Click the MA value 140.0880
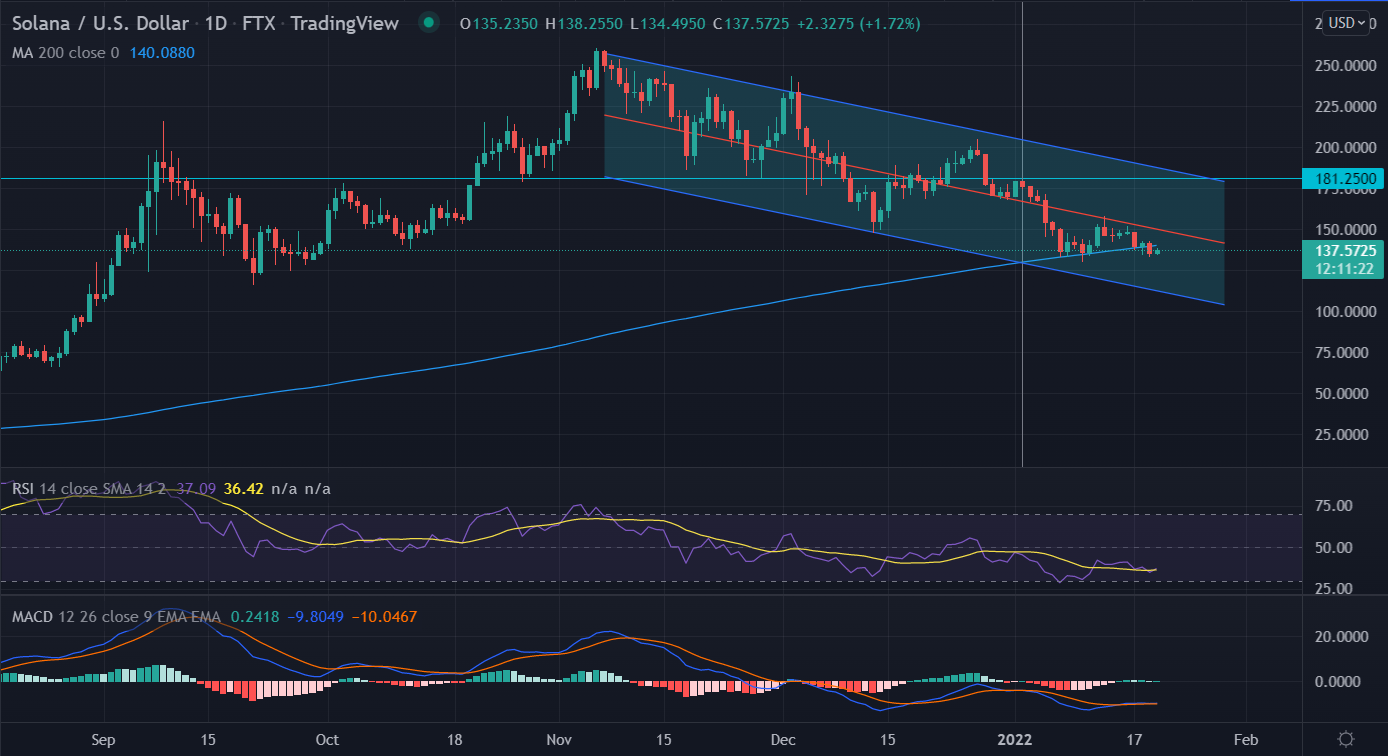 point(163,52)
